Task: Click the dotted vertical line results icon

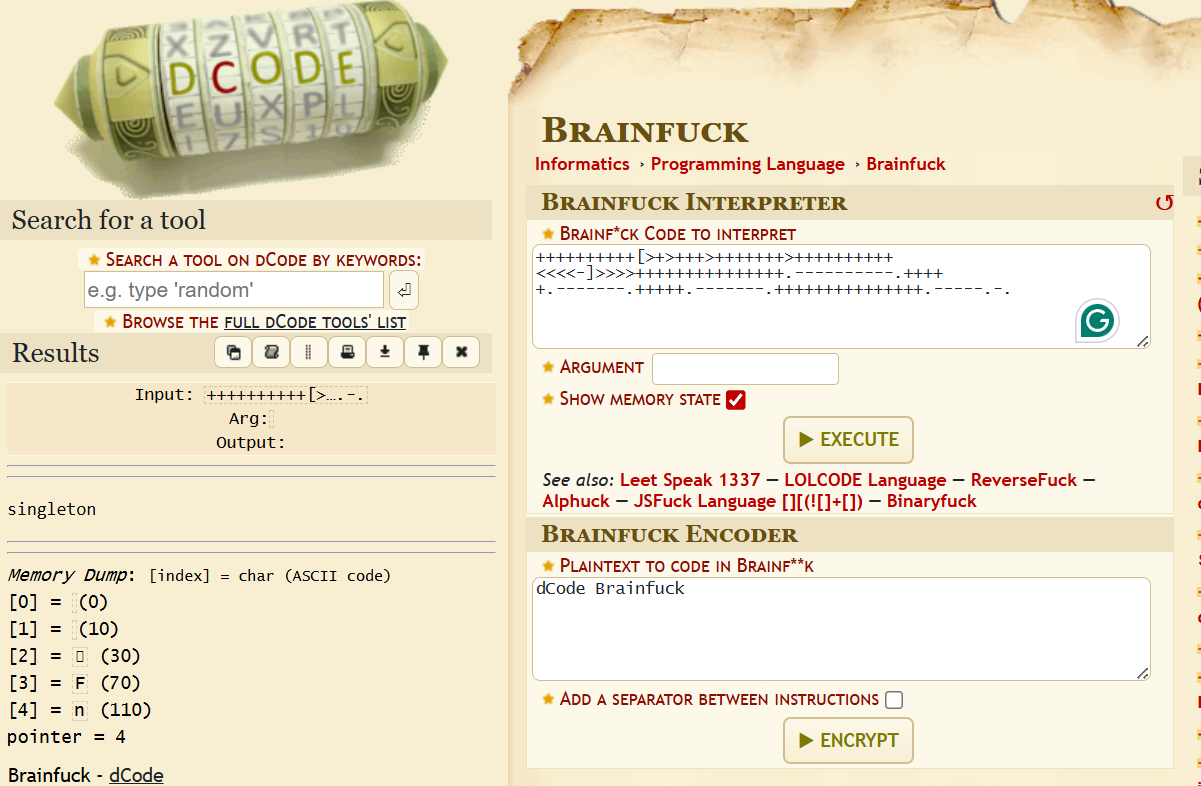Action: (309, 353)
